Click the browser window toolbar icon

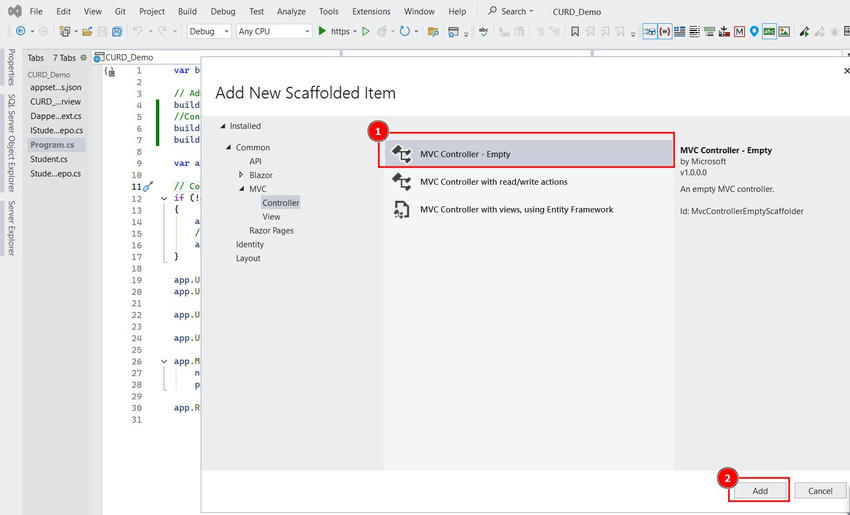click(453, 31)
